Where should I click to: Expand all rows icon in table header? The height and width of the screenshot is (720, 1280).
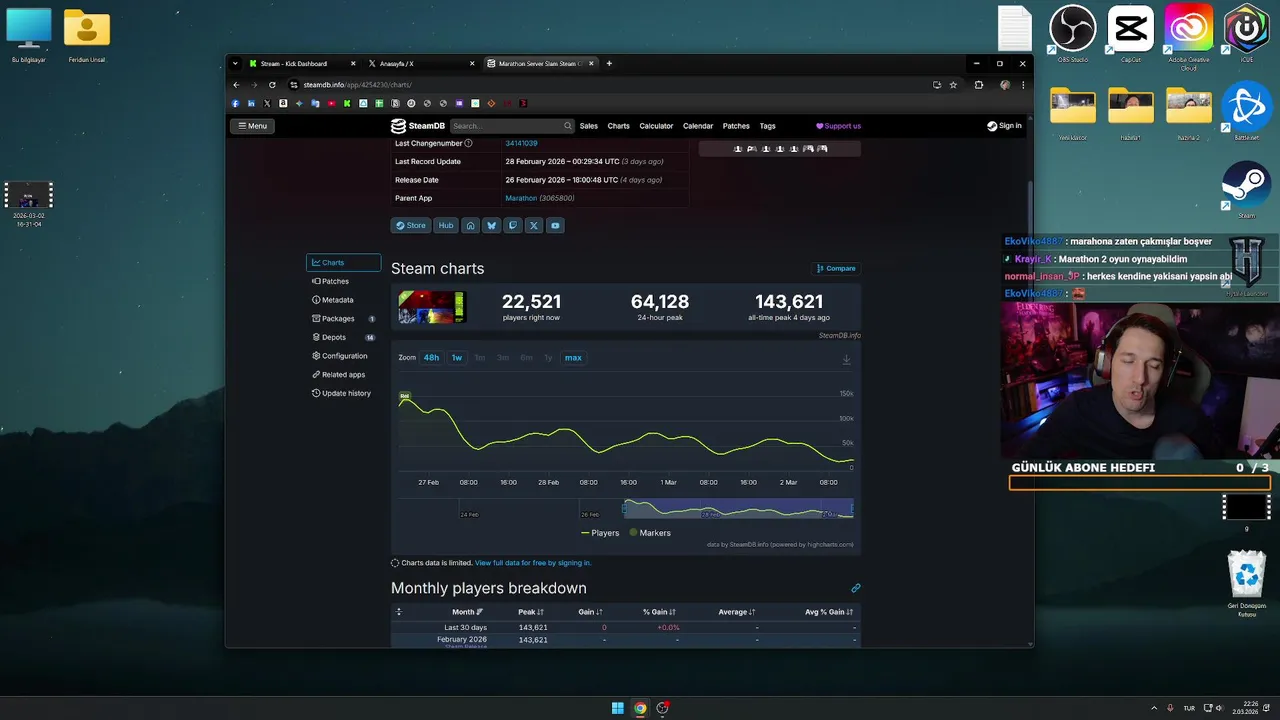coord(398,612)
